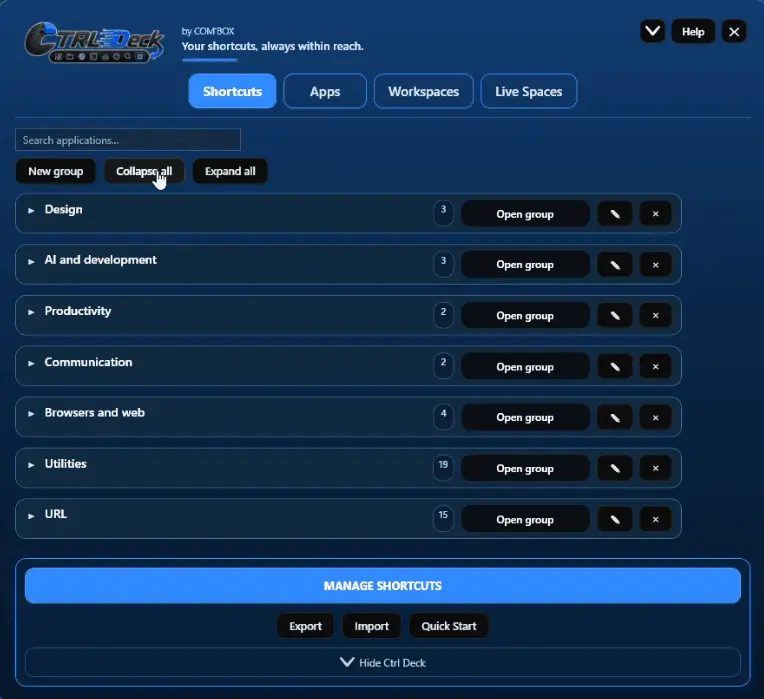Click pencil icon for Productivity group
764x699 pixels.
pyautogui.click(x=615, y=316)
